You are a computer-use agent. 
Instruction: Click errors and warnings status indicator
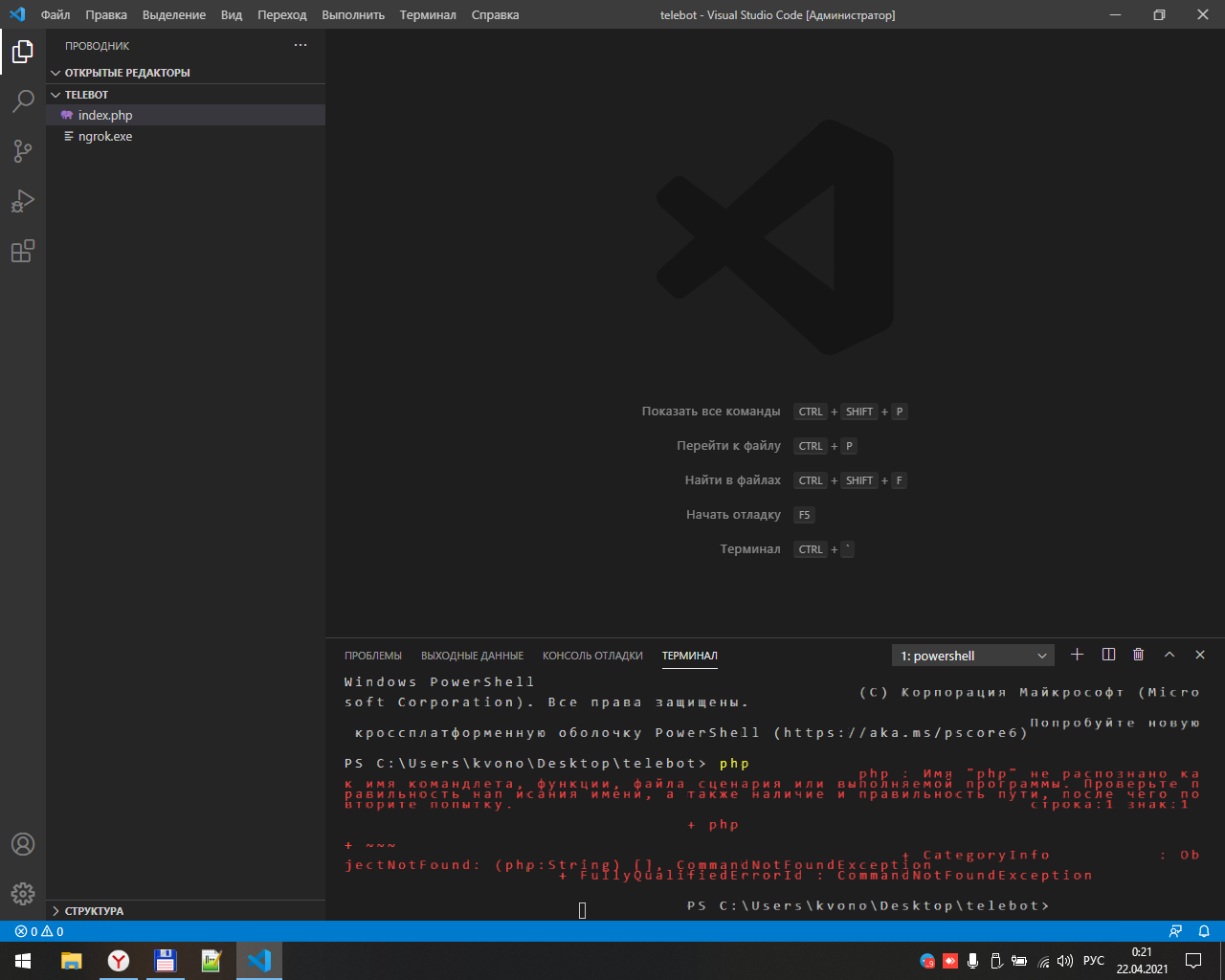39,931
